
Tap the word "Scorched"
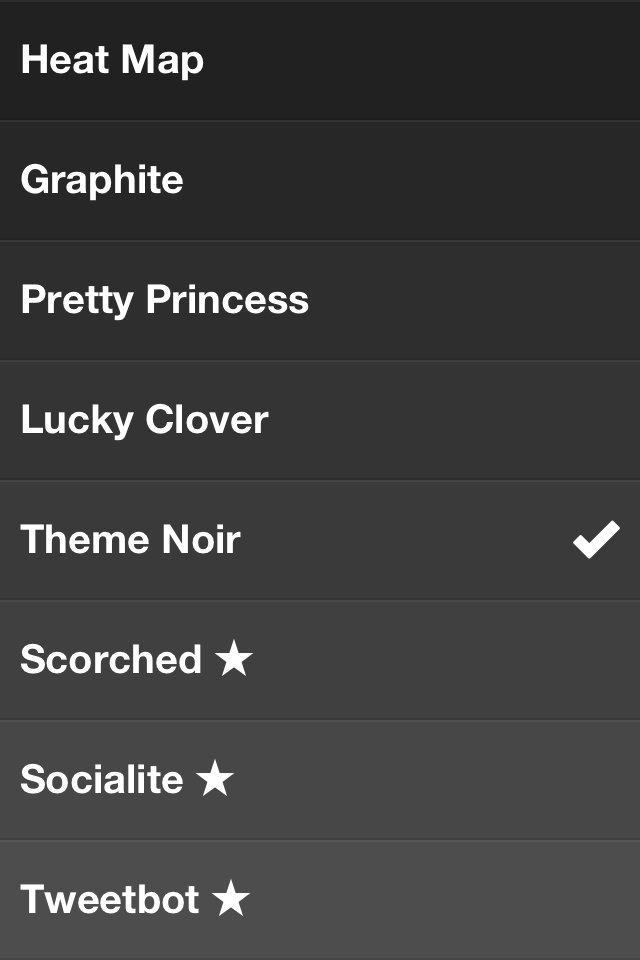pos(111,660)
